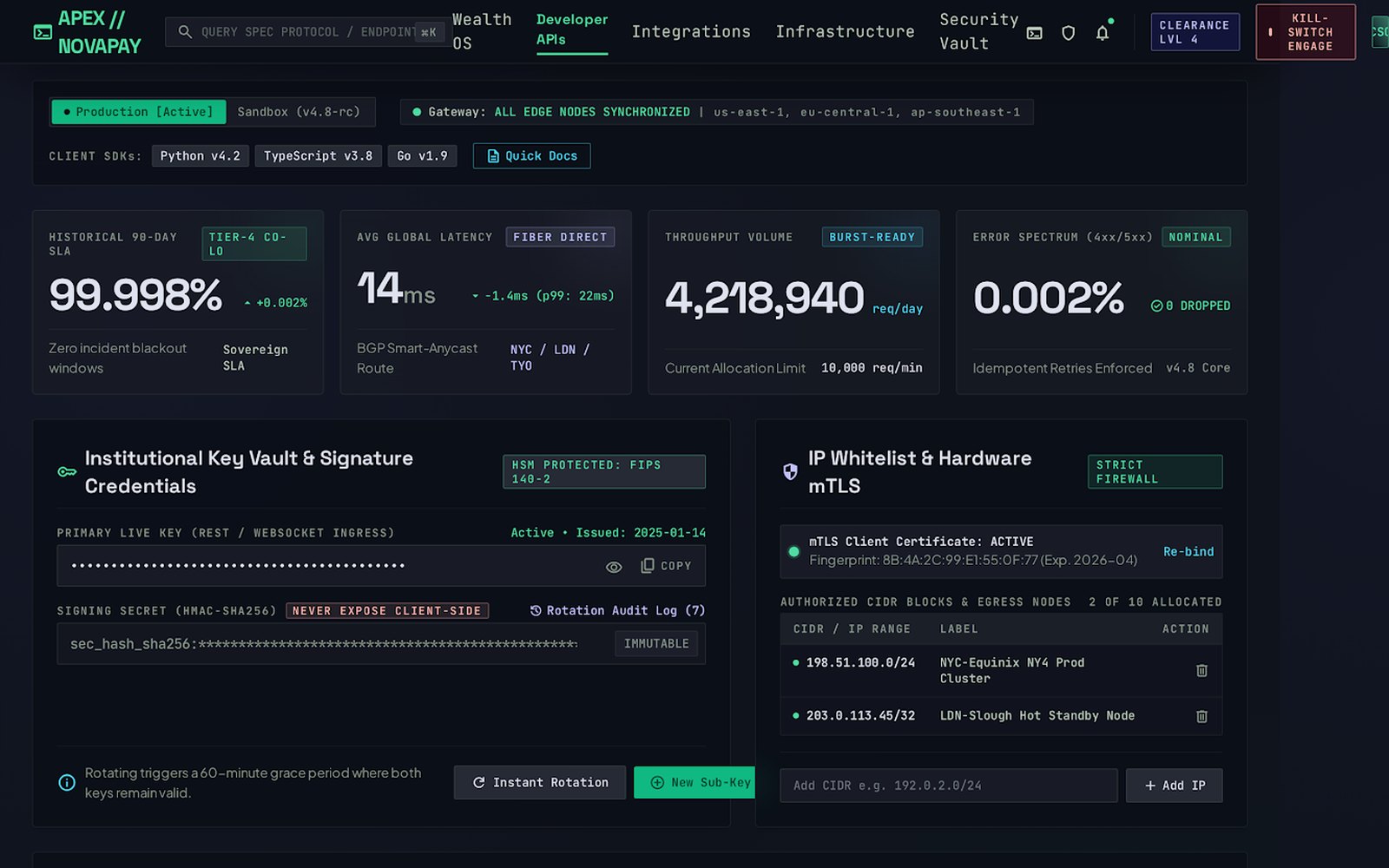Click the Add CIDR input field
The height and width of the screenshot is (868, 1389).
pos(948,786)
